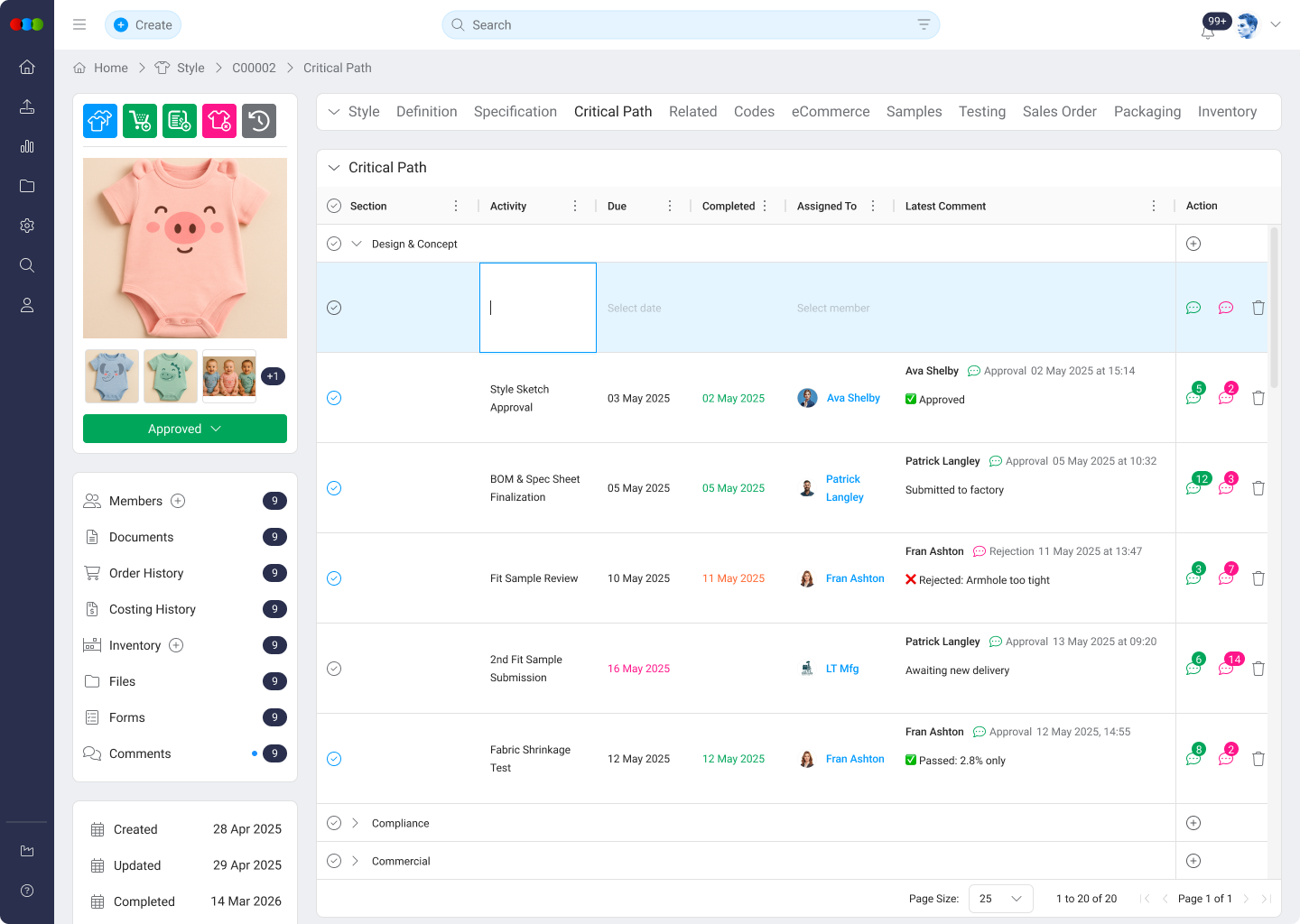The height and width of the screenshot is (924, 1300).
Task: Switch to the Specification tab
Action: [x=515, y=112]
